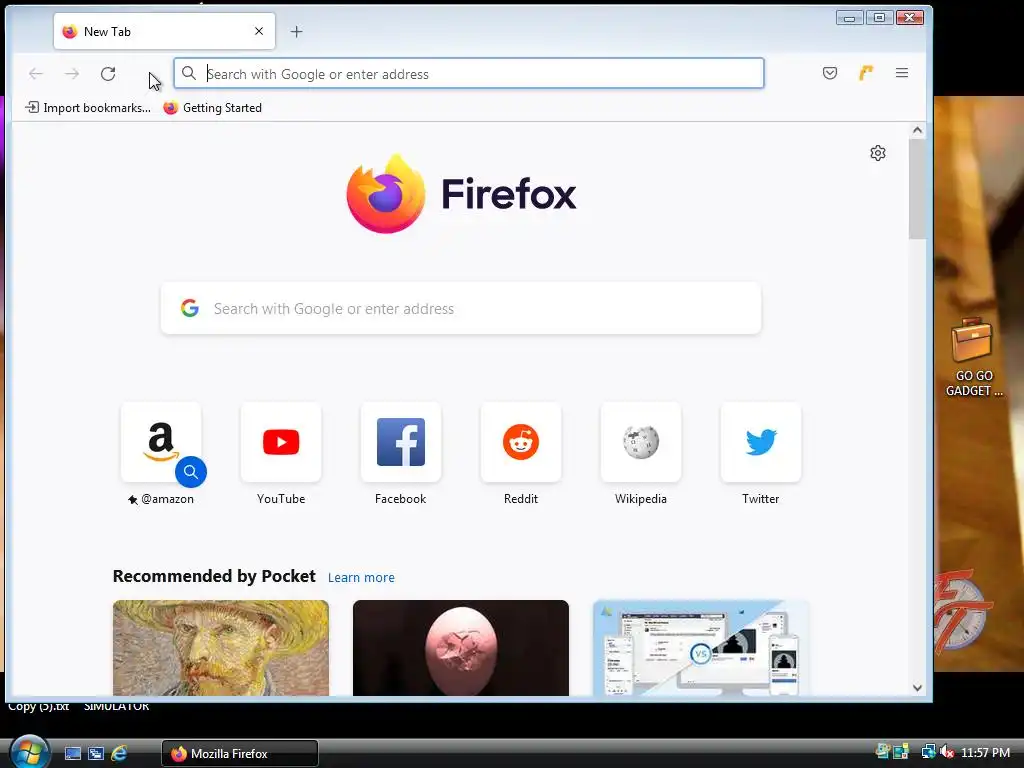Image resolution: width=1024 pixels, height=768 pixels.
Task: Open the Reddit shortcut tile
Action: [520, 442]
